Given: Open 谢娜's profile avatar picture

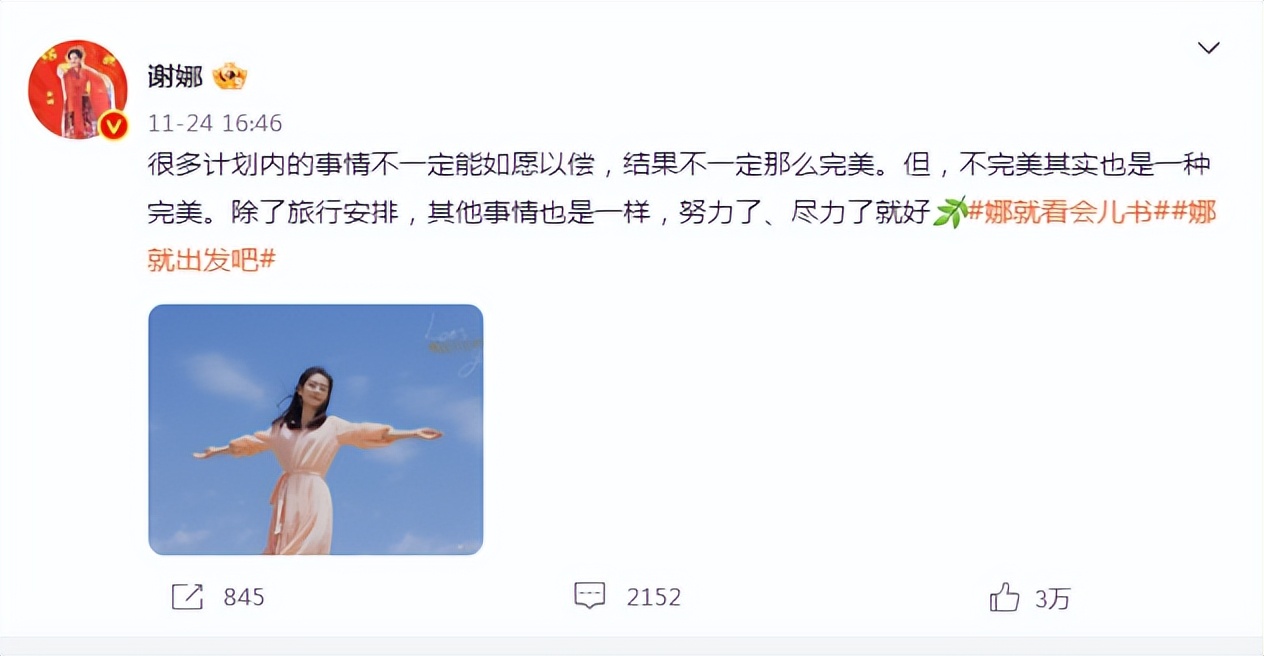Looking at the screenshot, I should (x=78, y=90).
